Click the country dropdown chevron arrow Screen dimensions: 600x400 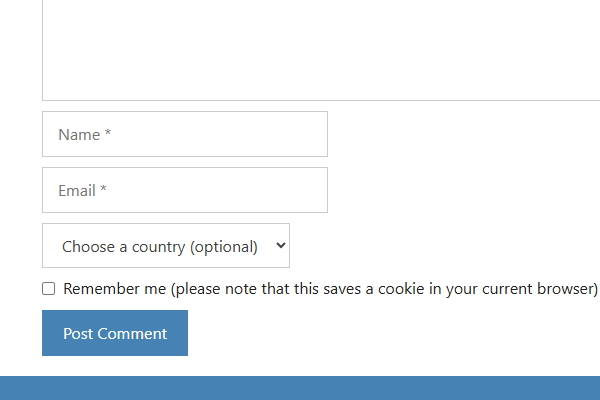tap(280, 245)
